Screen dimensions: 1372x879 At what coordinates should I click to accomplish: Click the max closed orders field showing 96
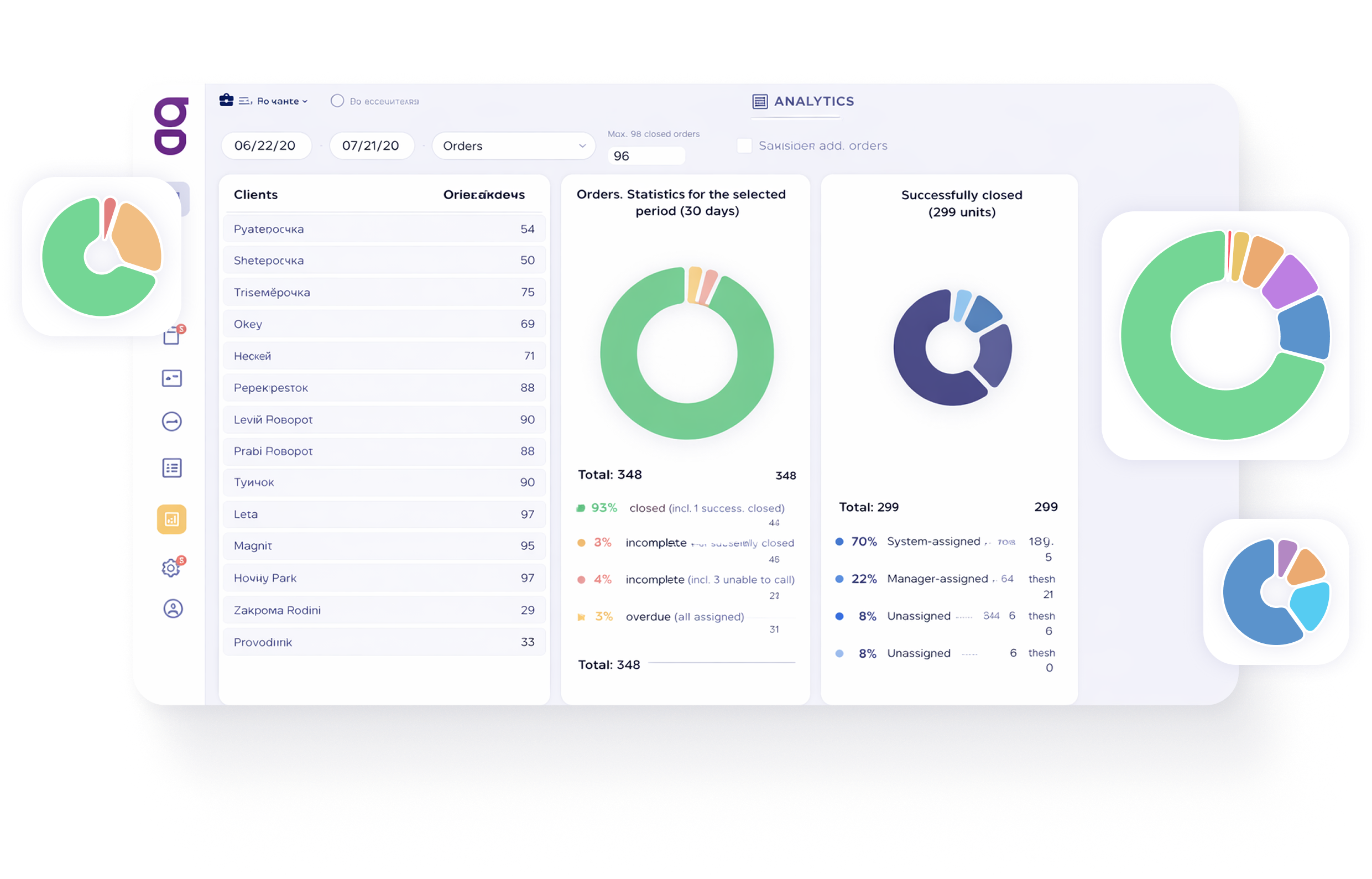646,156
